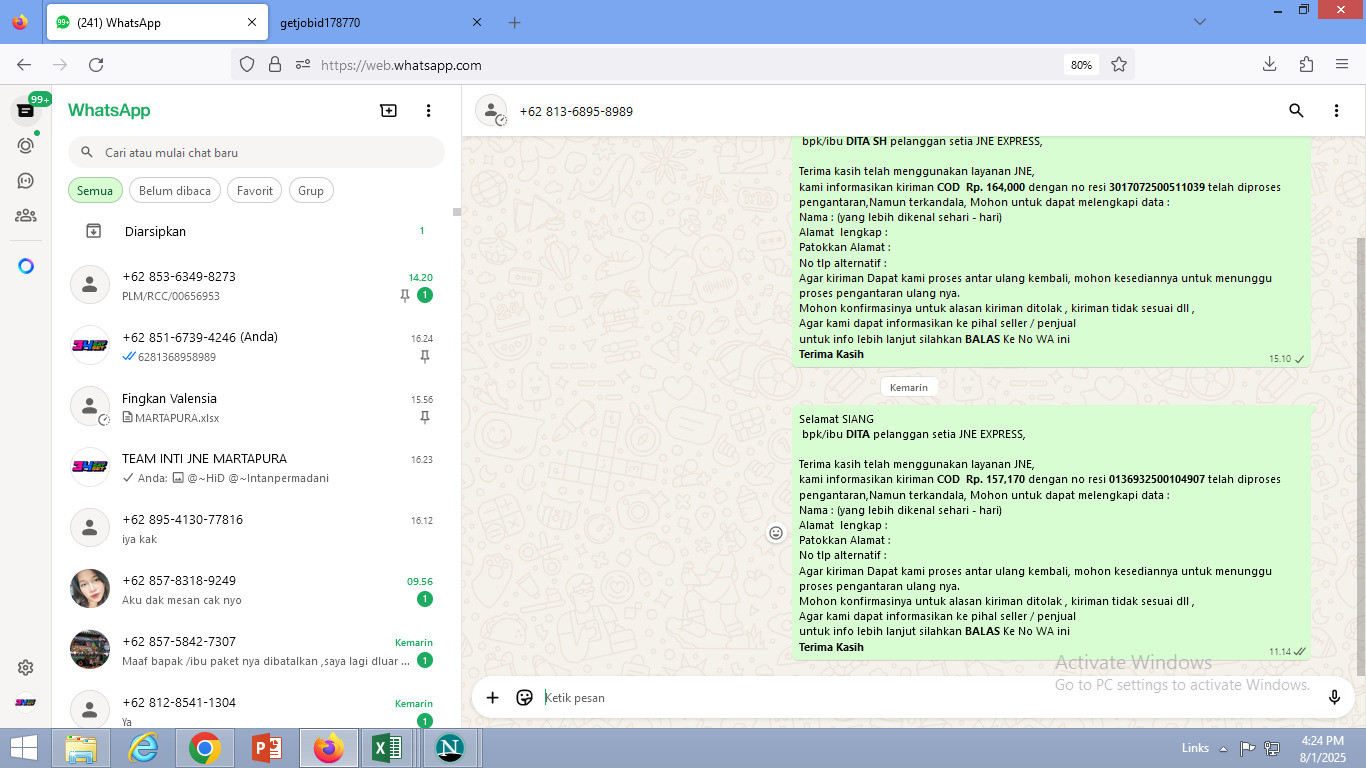1366x768 pixels.
Task: Open the chat list three-dot menu
Action: (x=429, y=111)
